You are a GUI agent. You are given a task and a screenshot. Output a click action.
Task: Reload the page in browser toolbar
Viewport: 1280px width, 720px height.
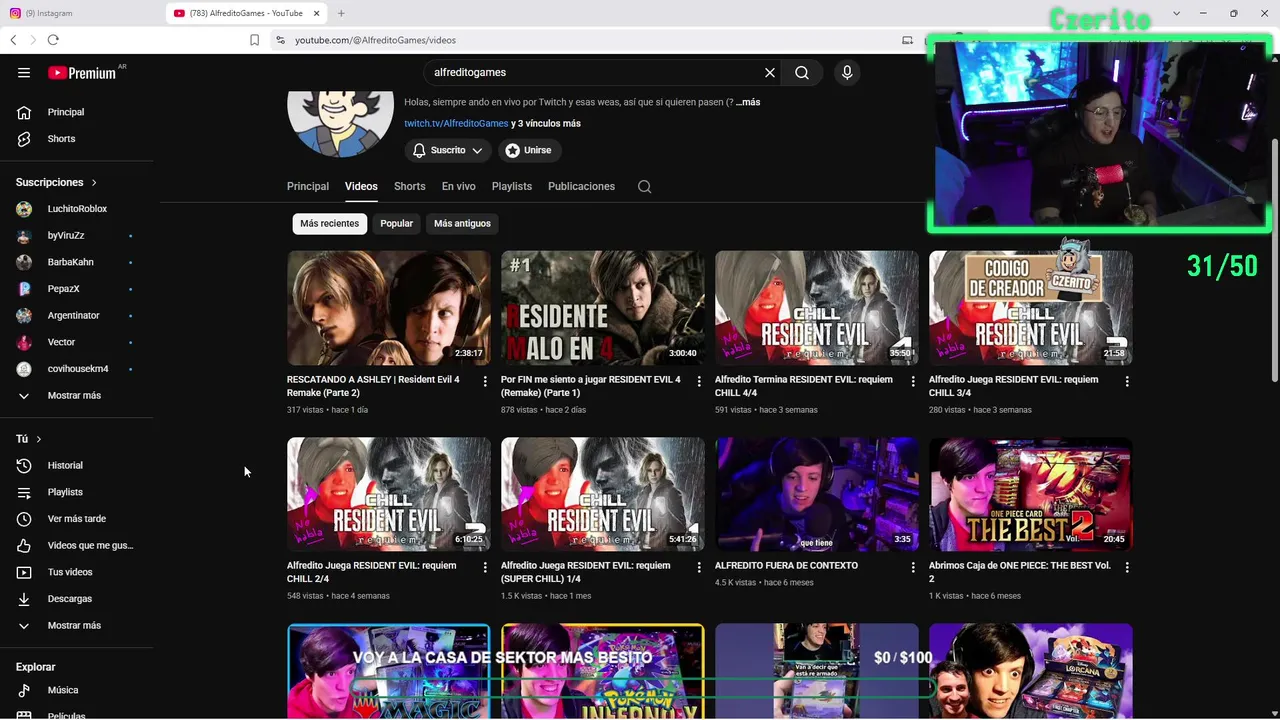click(x=53, y=40)
